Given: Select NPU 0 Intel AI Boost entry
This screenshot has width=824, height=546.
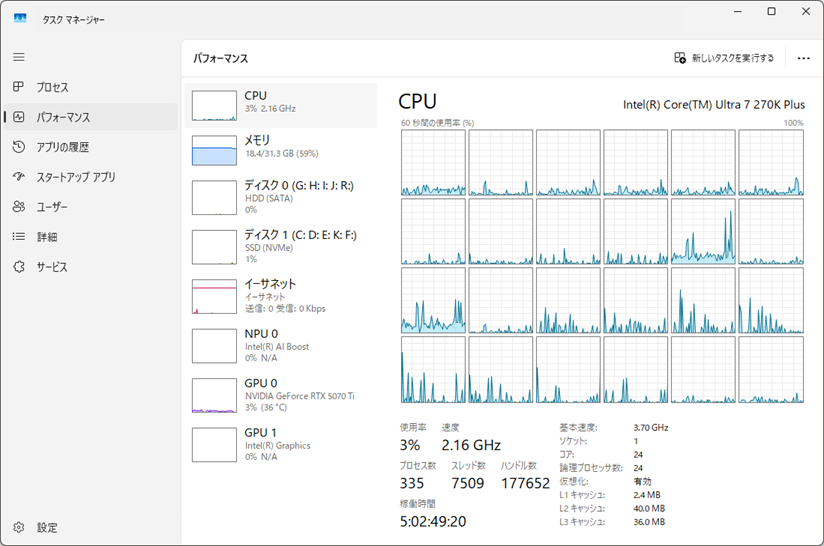Looking at the screenshot, I should point(281,346).
